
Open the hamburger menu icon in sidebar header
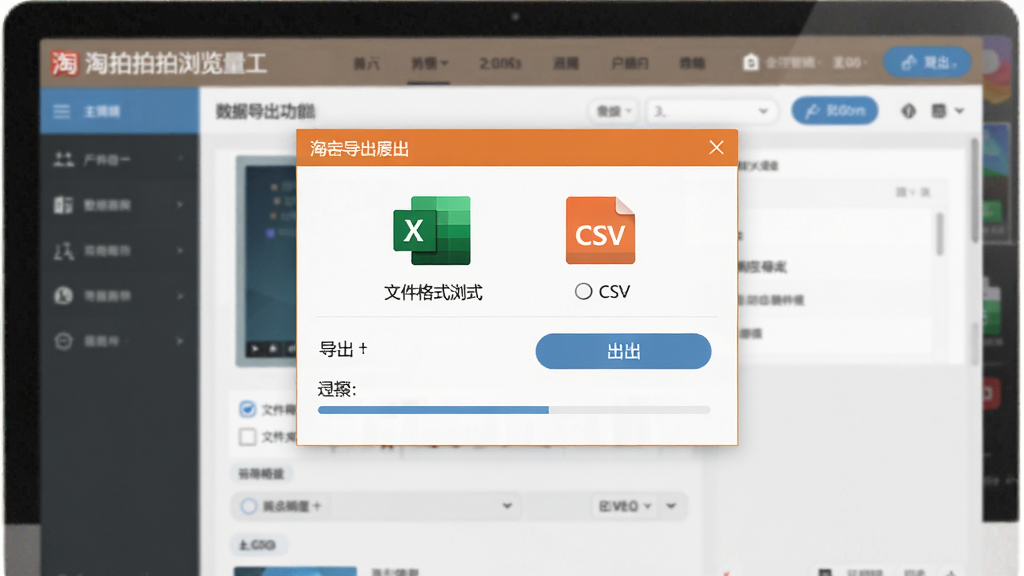point(61,112)
